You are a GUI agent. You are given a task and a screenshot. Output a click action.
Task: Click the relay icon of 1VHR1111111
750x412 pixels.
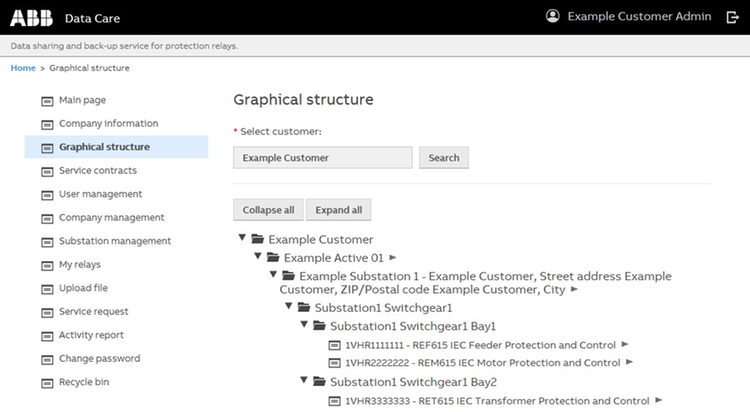[x=334, y=345]
